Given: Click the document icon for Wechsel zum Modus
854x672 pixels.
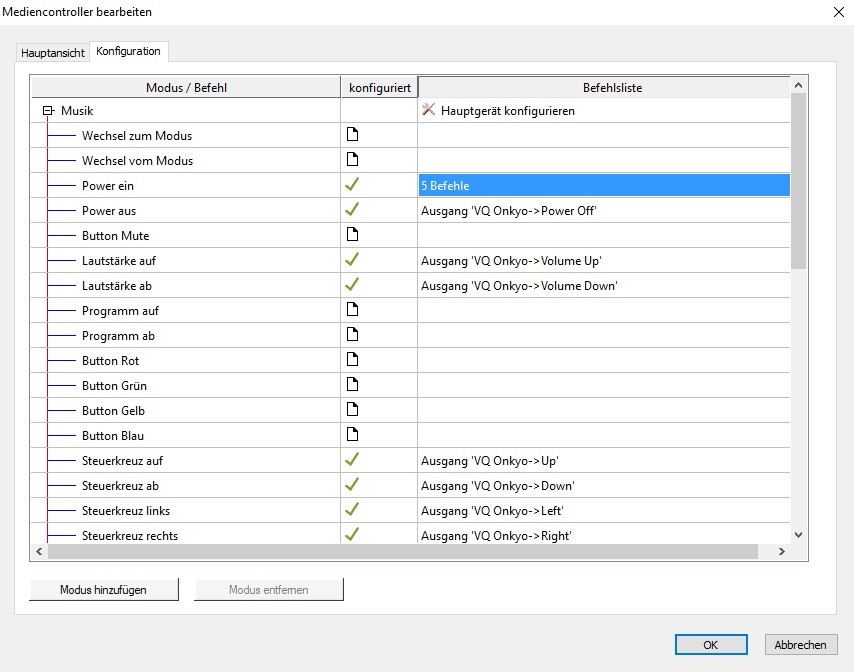Looking at the screenshot, I should (x=351, y=135).
